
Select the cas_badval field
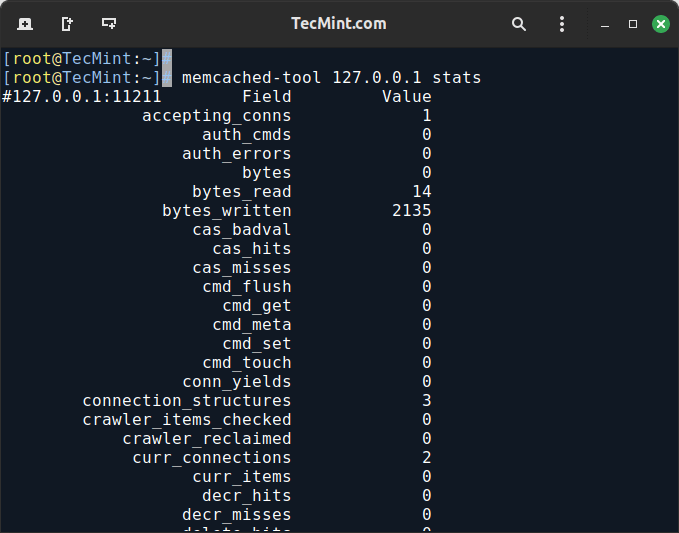pyautogui.click(x=242, y=230)
